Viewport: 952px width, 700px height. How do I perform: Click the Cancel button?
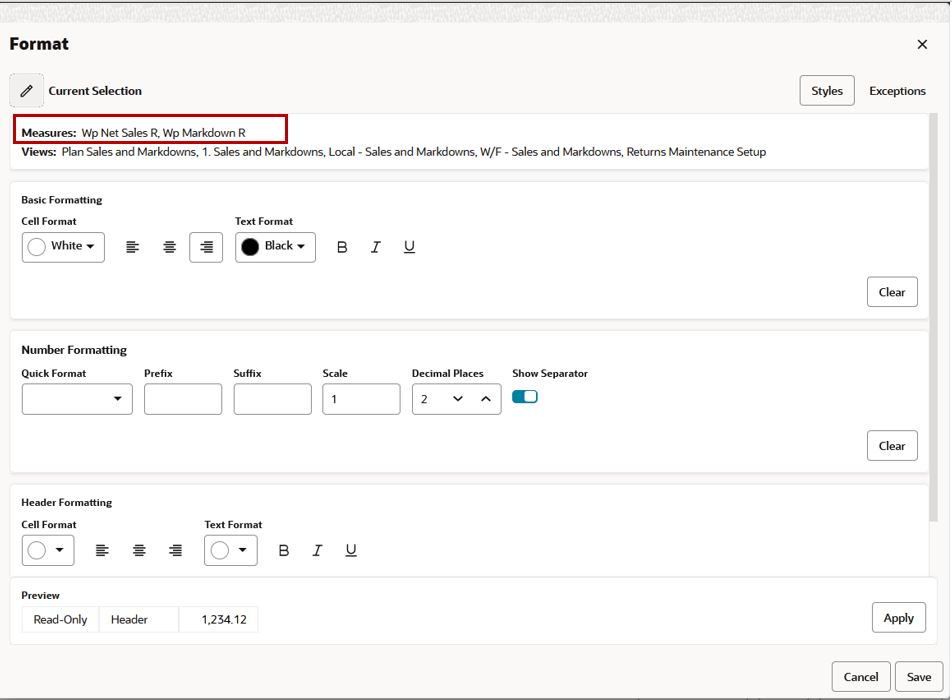tap(861, 677)
